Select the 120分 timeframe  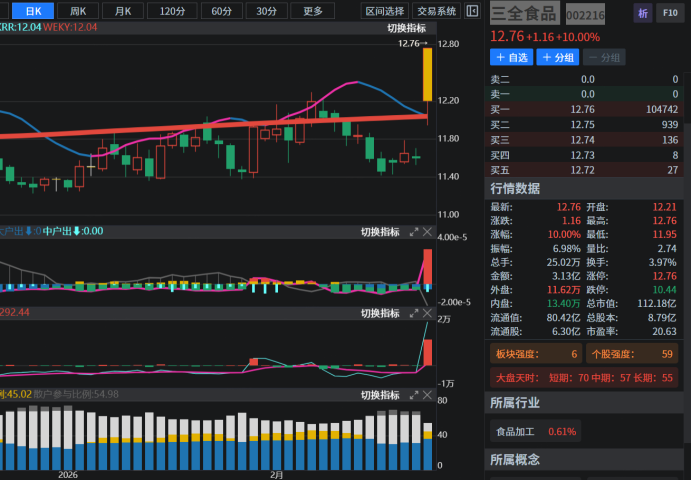(x=172, y=11)
